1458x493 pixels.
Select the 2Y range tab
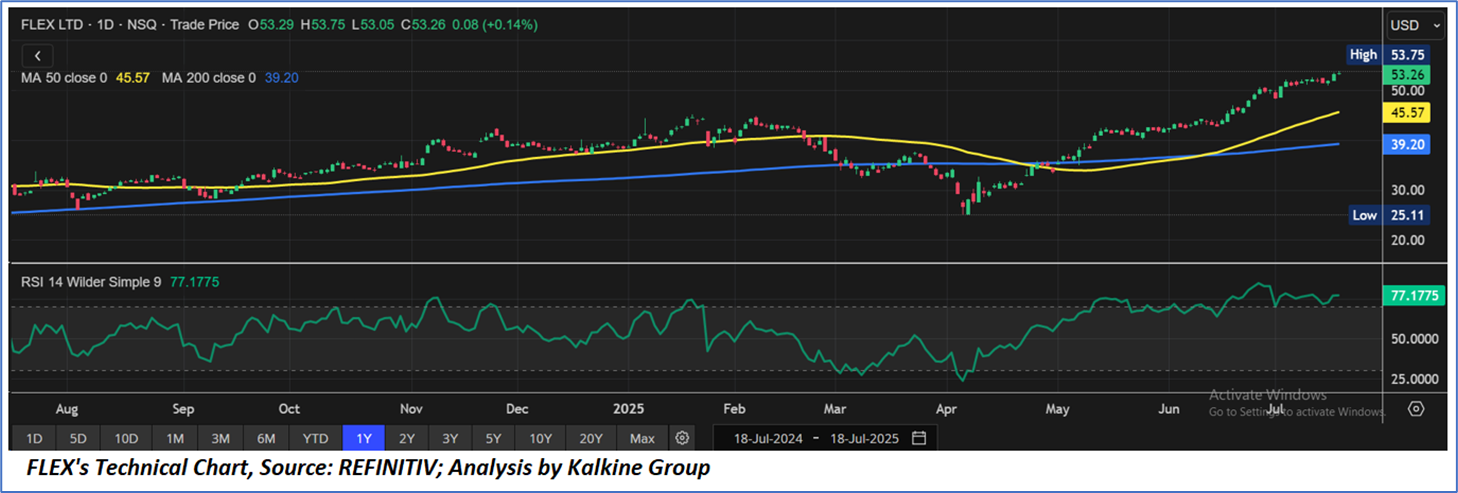(406, 438)
